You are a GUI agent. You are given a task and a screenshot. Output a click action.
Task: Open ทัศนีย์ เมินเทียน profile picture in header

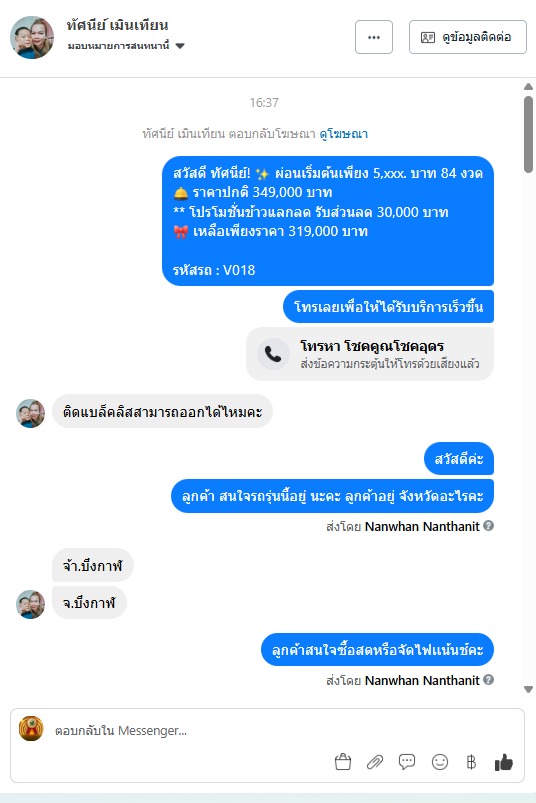click(x=32, y=37)
